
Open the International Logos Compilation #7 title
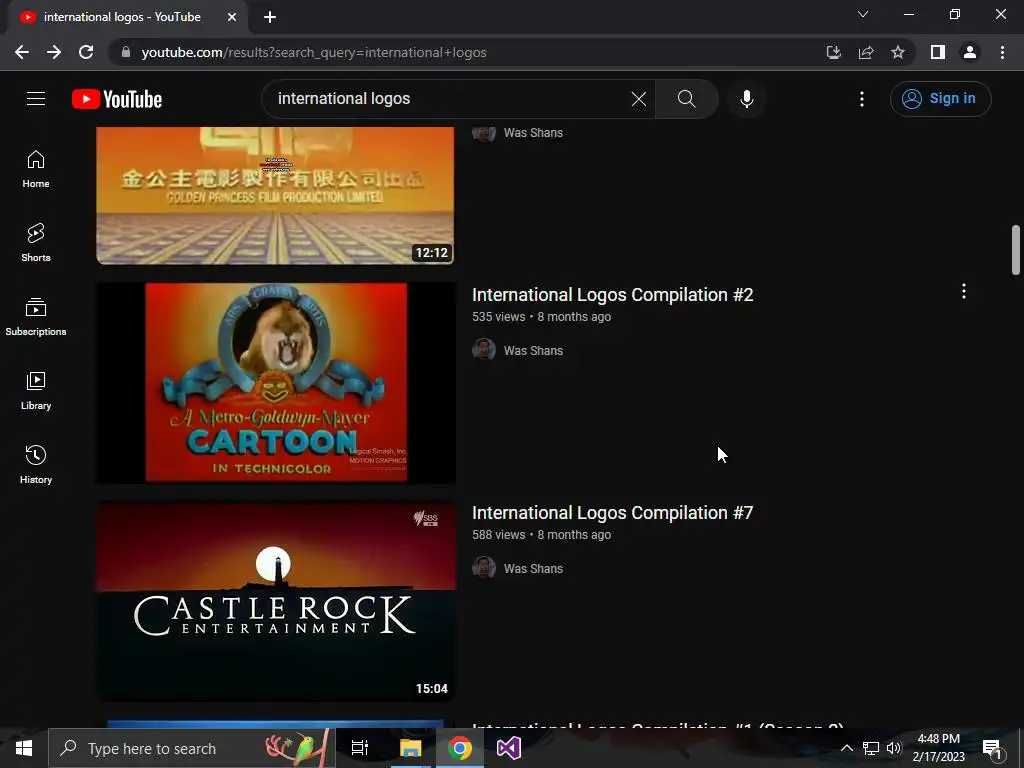tap(613, 513)
